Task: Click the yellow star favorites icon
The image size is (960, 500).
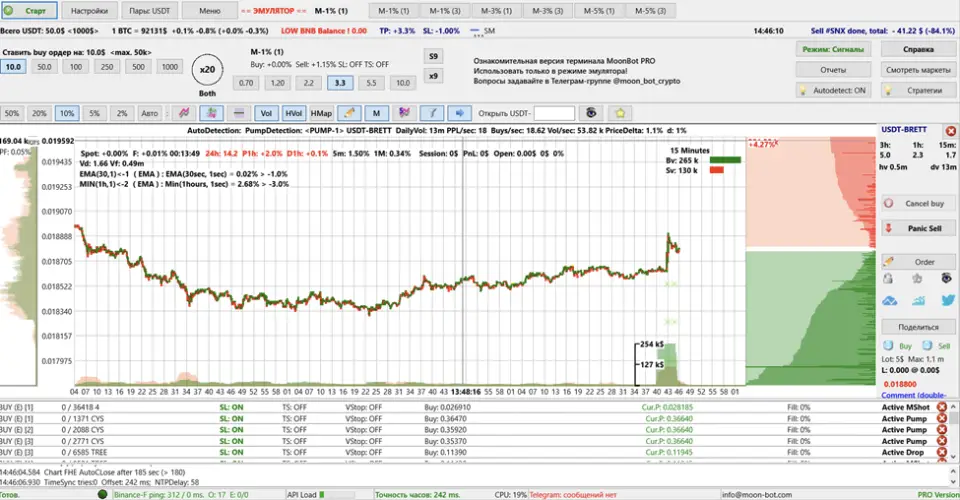Action: [620, 113]
